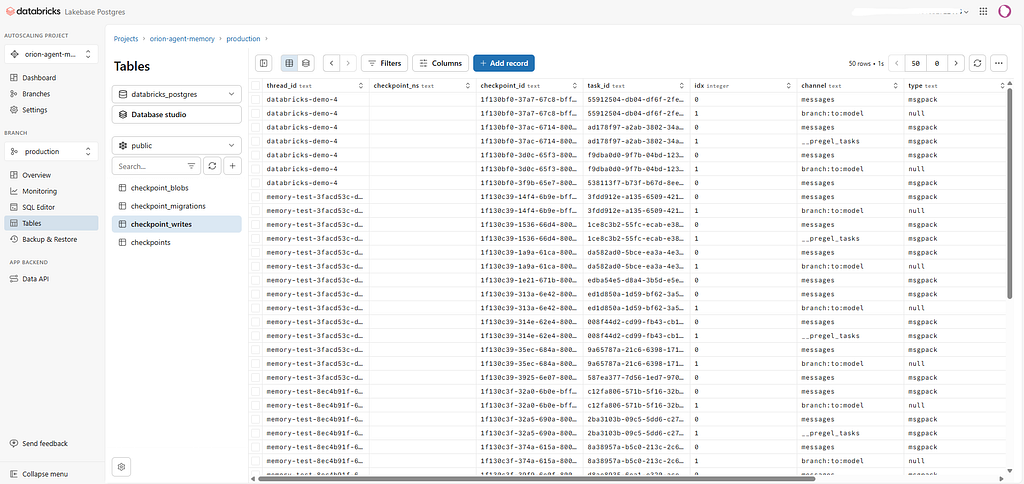Open Database studio
Image resolution: width=1024 pixels, height=484 pixels.
[176, 114]
